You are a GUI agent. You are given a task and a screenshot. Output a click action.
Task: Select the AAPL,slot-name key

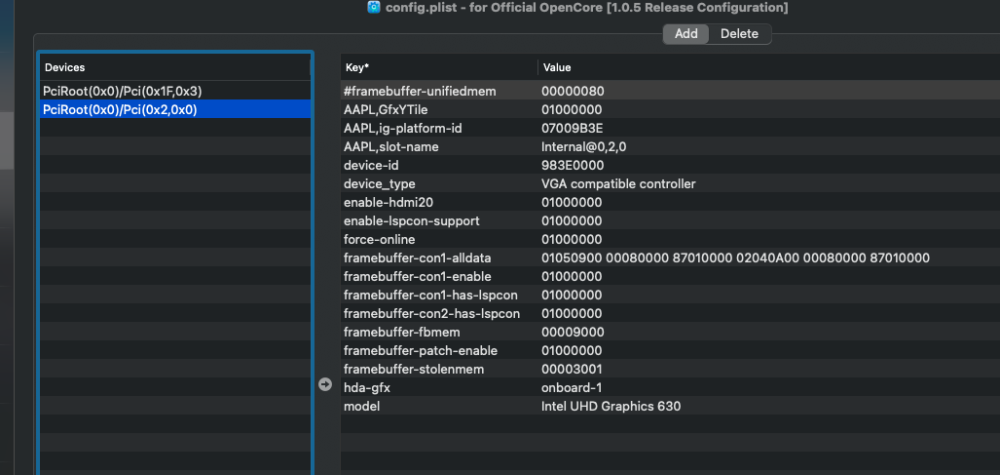coord(391,147)
